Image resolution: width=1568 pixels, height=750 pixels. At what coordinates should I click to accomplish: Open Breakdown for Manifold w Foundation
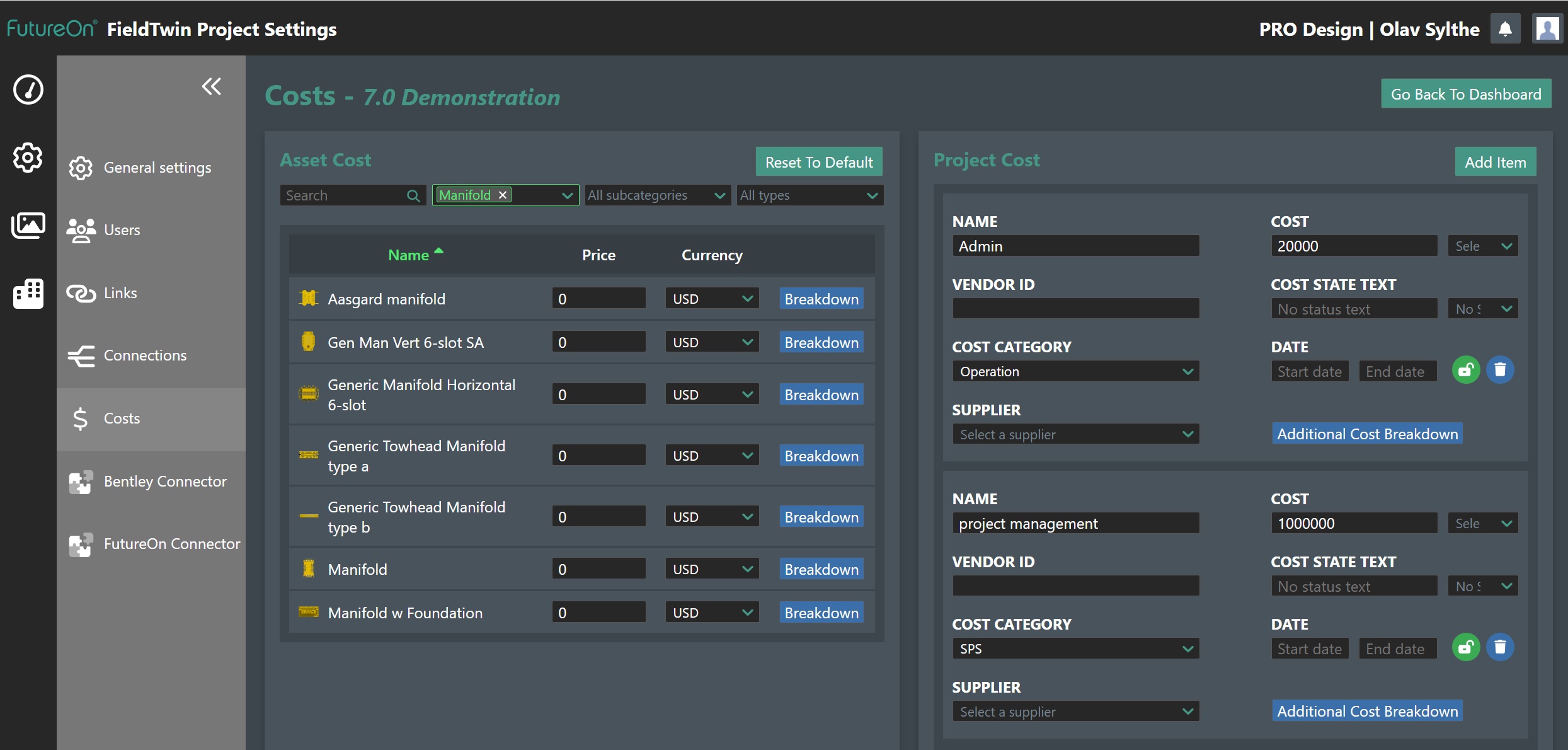pos(821,613)
